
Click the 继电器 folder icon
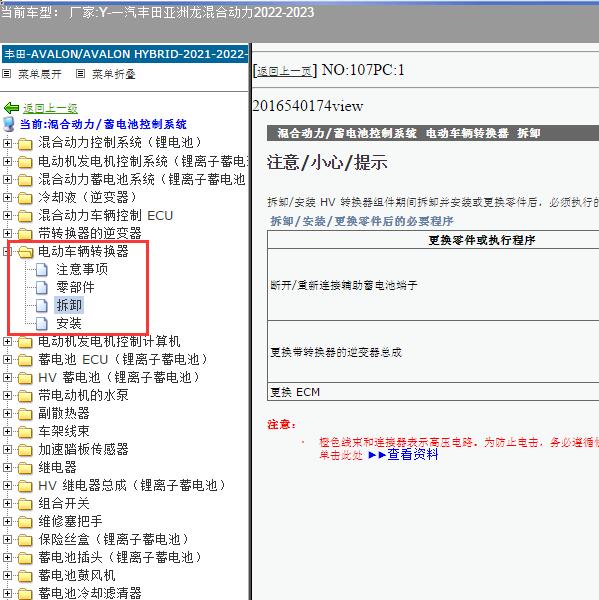(25, 468)
